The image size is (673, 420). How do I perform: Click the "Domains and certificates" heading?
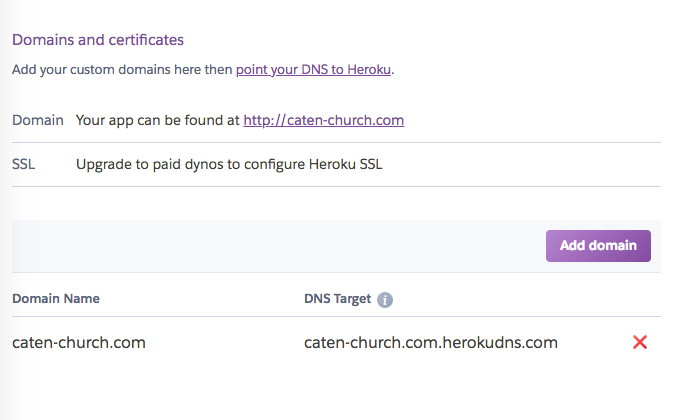pyautogui.click(x=98, y=40)
